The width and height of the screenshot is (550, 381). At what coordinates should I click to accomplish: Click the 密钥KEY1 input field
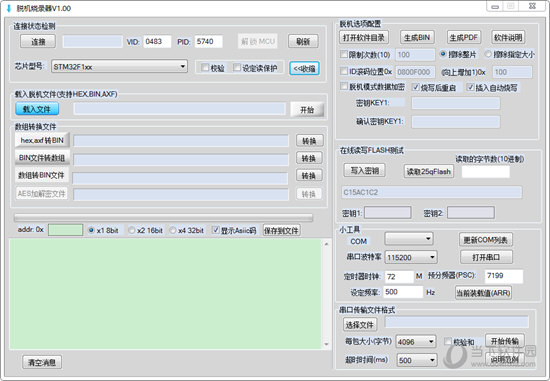455,103
